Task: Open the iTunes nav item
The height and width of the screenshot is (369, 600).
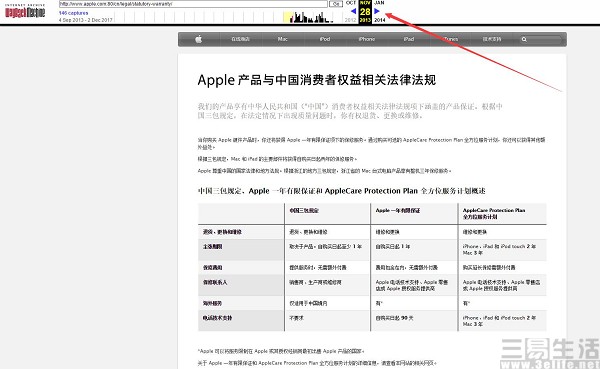Action: [x=451, y=39]
